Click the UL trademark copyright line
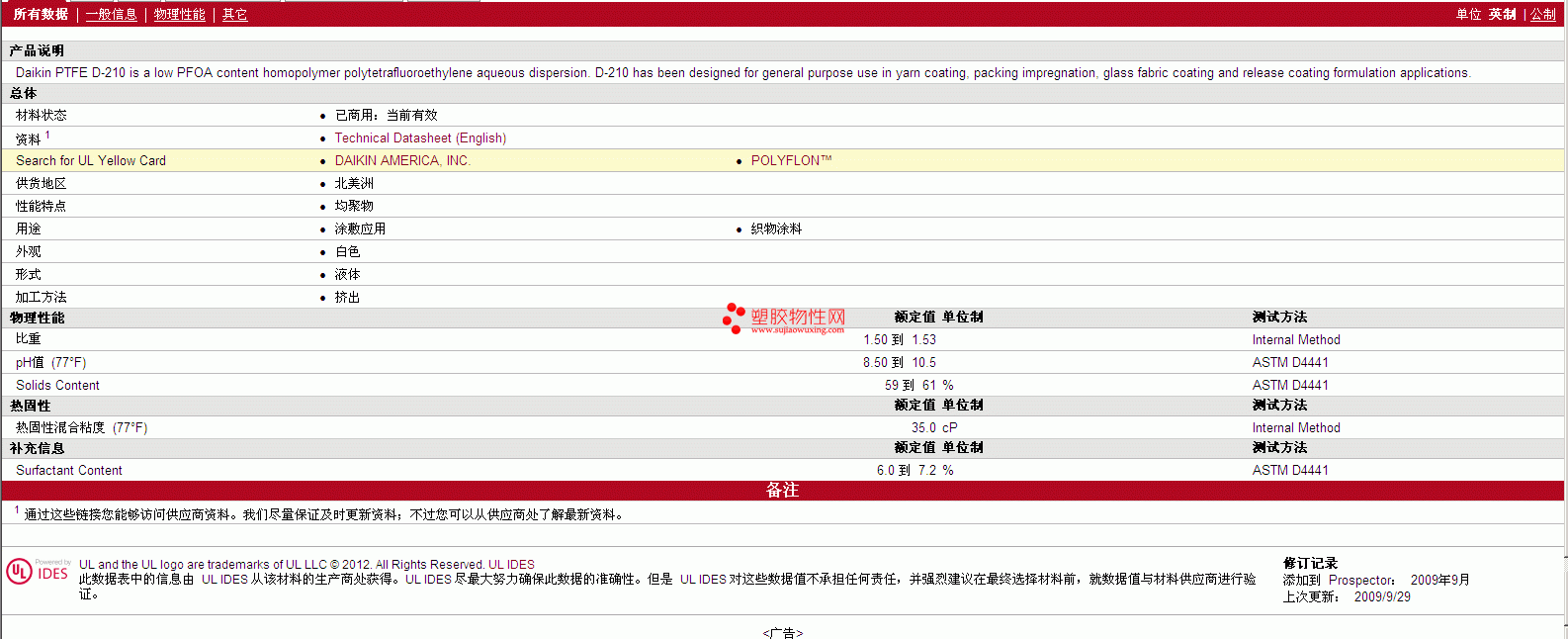 click(x=306, y=564)
